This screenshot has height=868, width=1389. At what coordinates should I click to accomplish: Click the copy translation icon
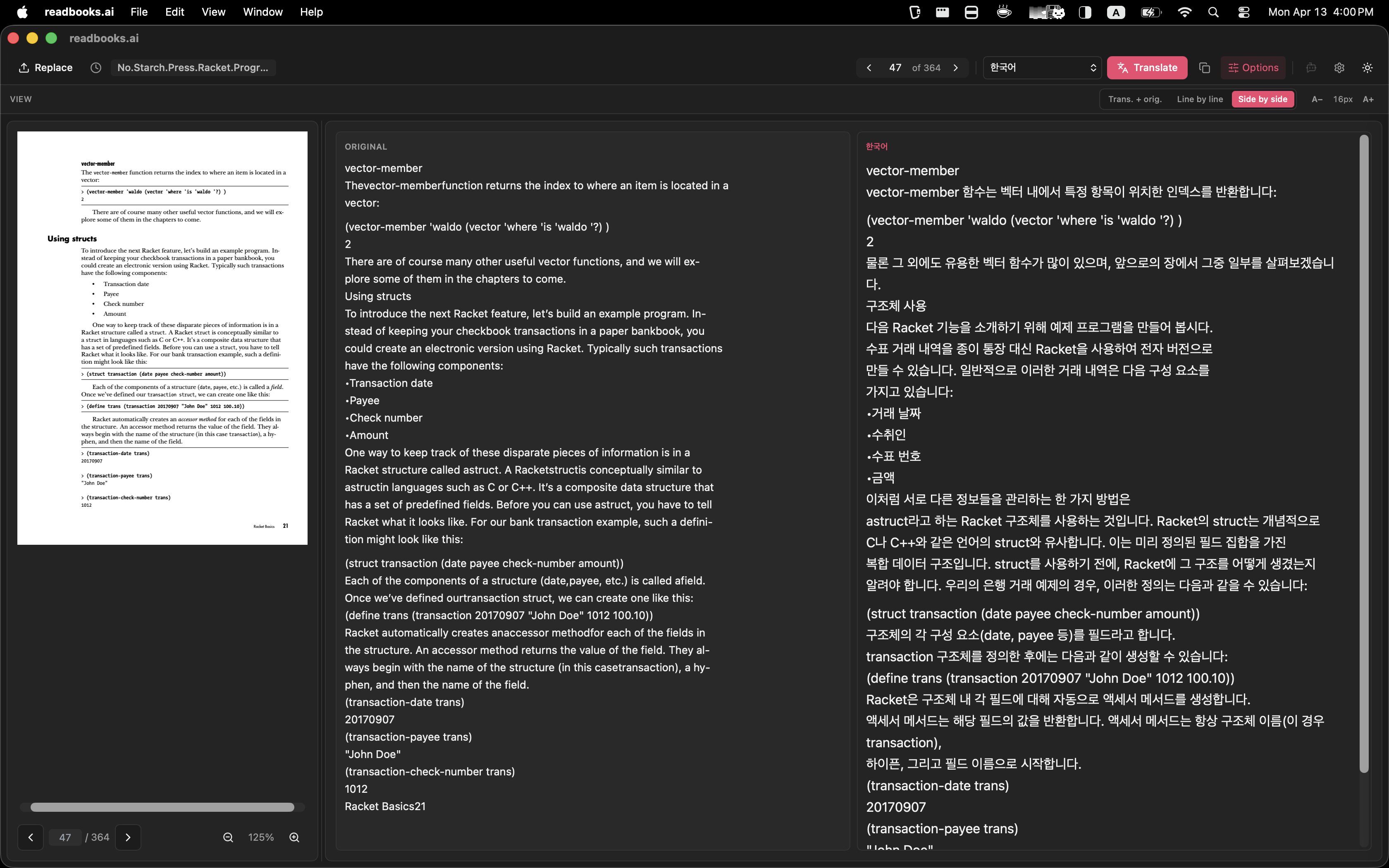click(1204, 68)
